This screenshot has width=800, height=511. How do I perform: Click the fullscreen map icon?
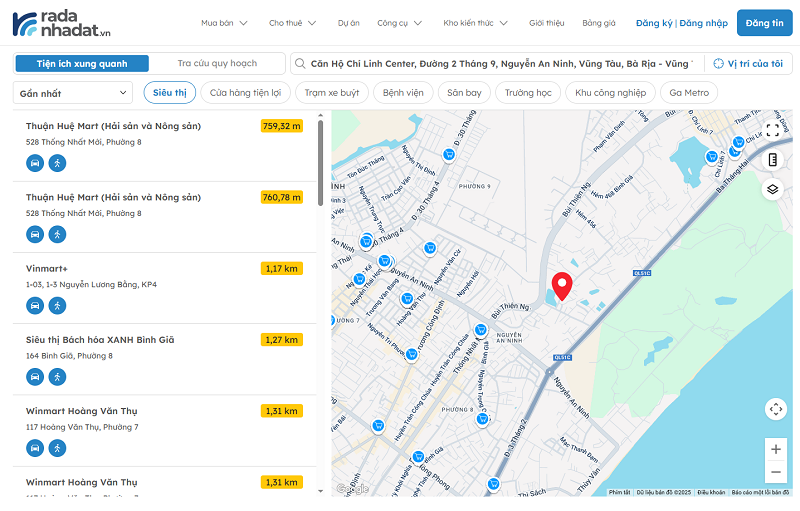tap(773, 131)
